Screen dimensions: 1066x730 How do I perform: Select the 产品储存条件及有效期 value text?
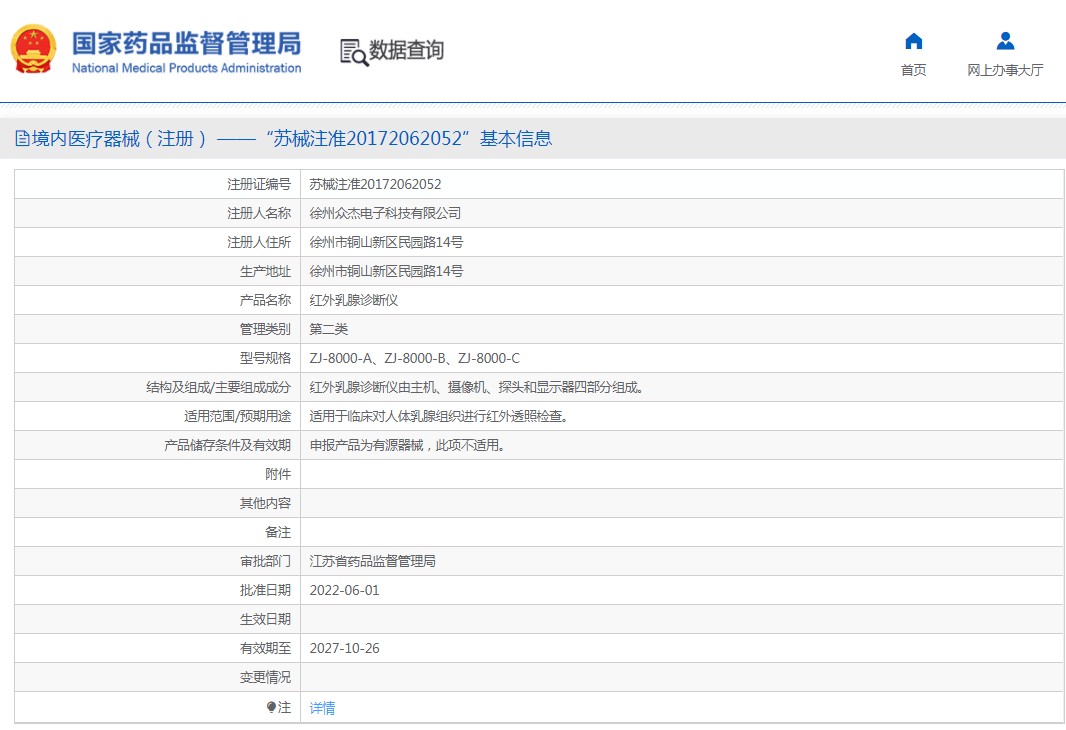(x=407, y=445)
